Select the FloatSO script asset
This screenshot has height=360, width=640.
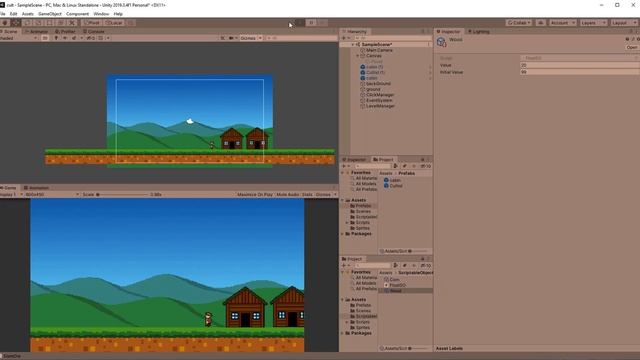pos(394,285)
